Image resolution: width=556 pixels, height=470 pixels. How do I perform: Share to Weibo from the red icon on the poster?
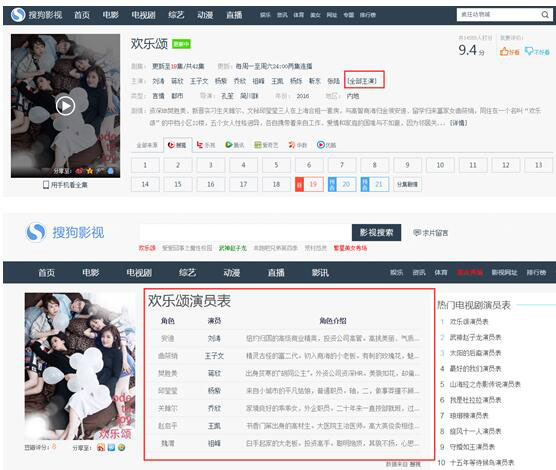coord(79,171)
